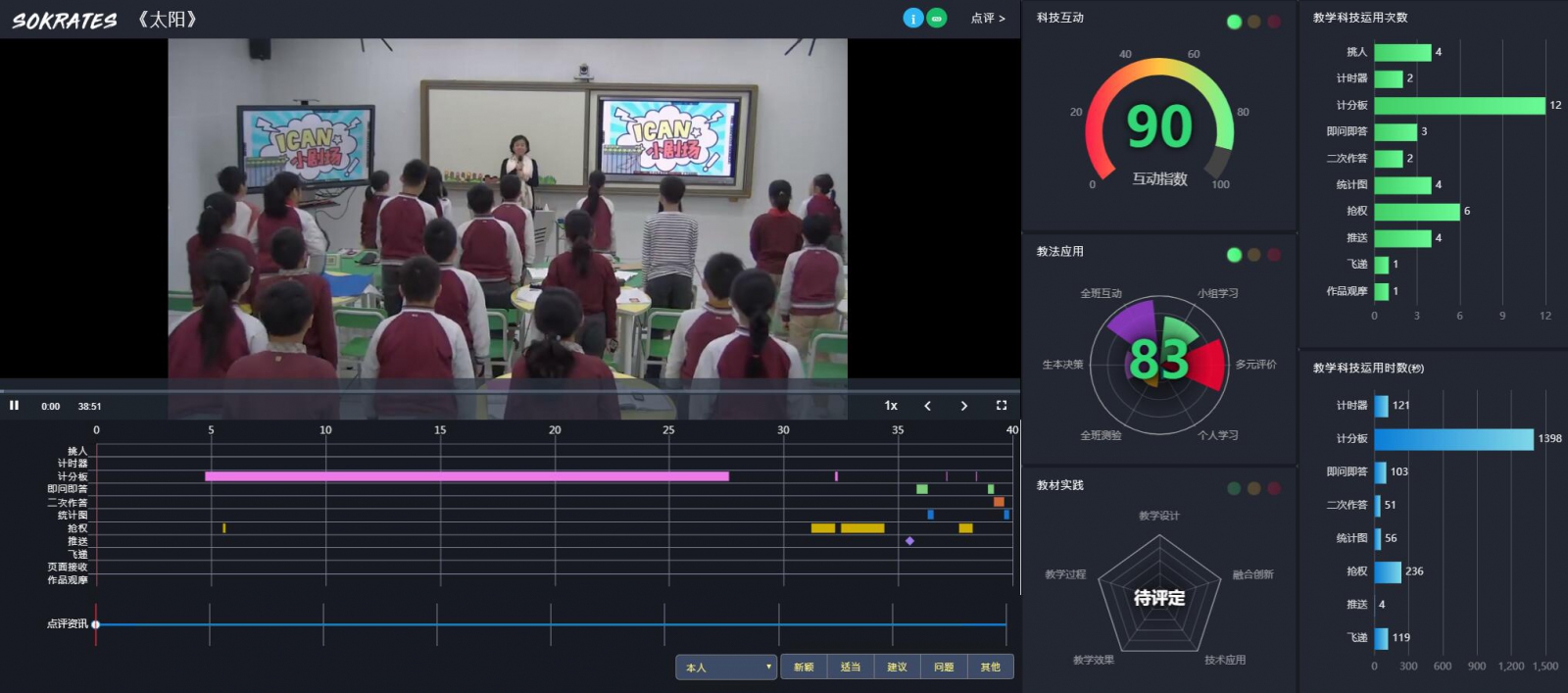Click the 问题 comment button
1568x693 pixels.
pos(944,668)
